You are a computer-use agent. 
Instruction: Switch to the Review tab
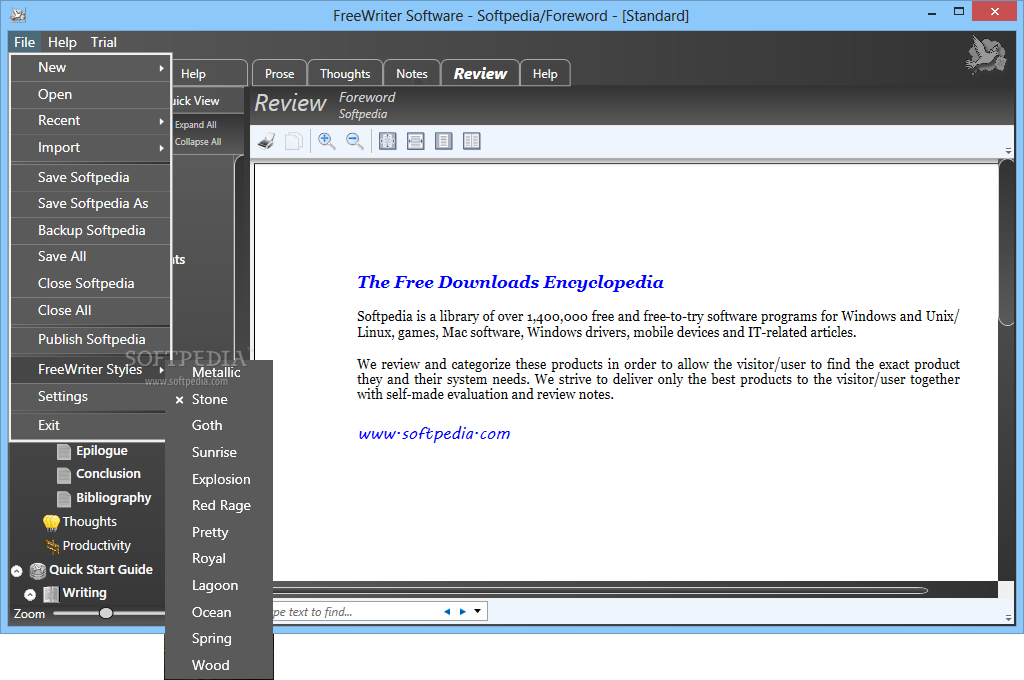pos(480,73)
